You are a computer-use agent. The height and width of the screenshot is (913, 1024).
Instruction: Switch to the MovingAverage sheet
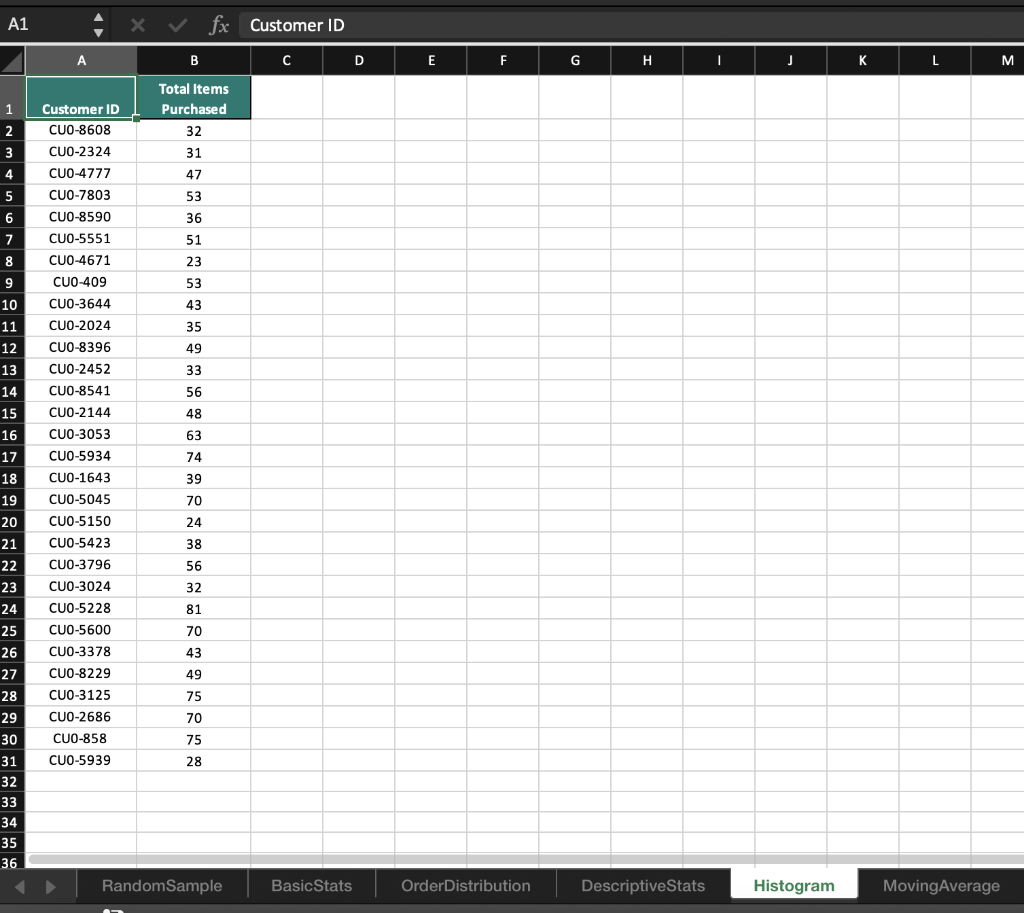(939, 885)
